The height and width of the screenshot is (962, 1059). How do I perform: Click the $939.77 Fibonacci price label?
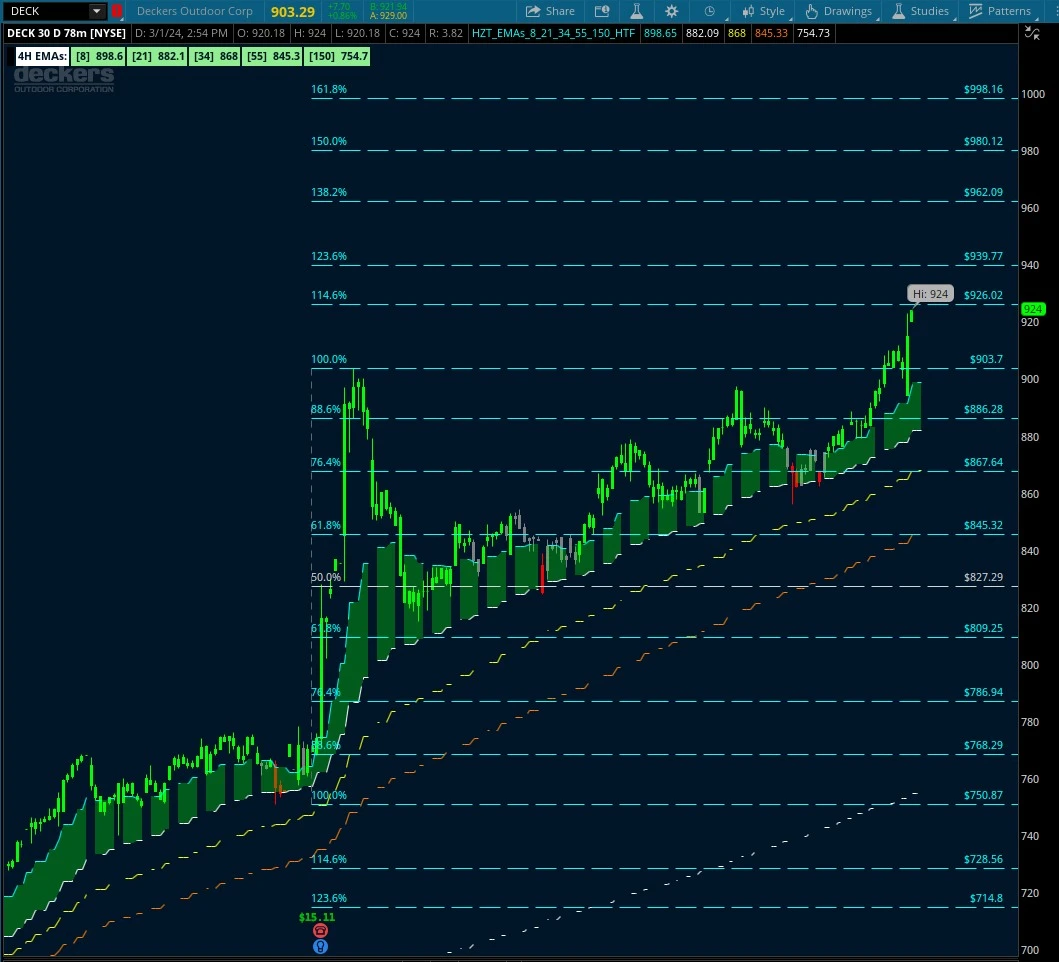tap(983, 256)
